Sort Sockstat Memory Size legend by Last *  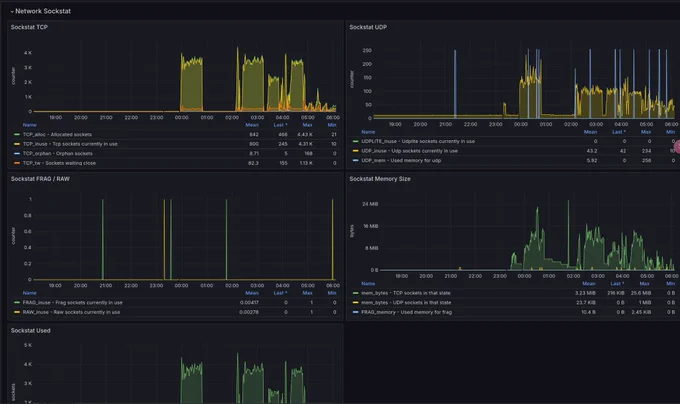(x=617, y=283)
